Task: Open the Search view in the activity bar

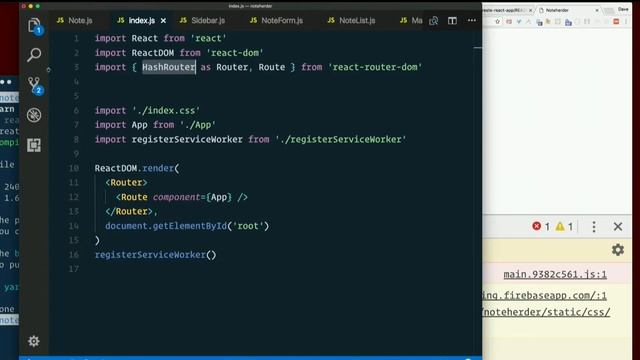Action: point(34,55)
